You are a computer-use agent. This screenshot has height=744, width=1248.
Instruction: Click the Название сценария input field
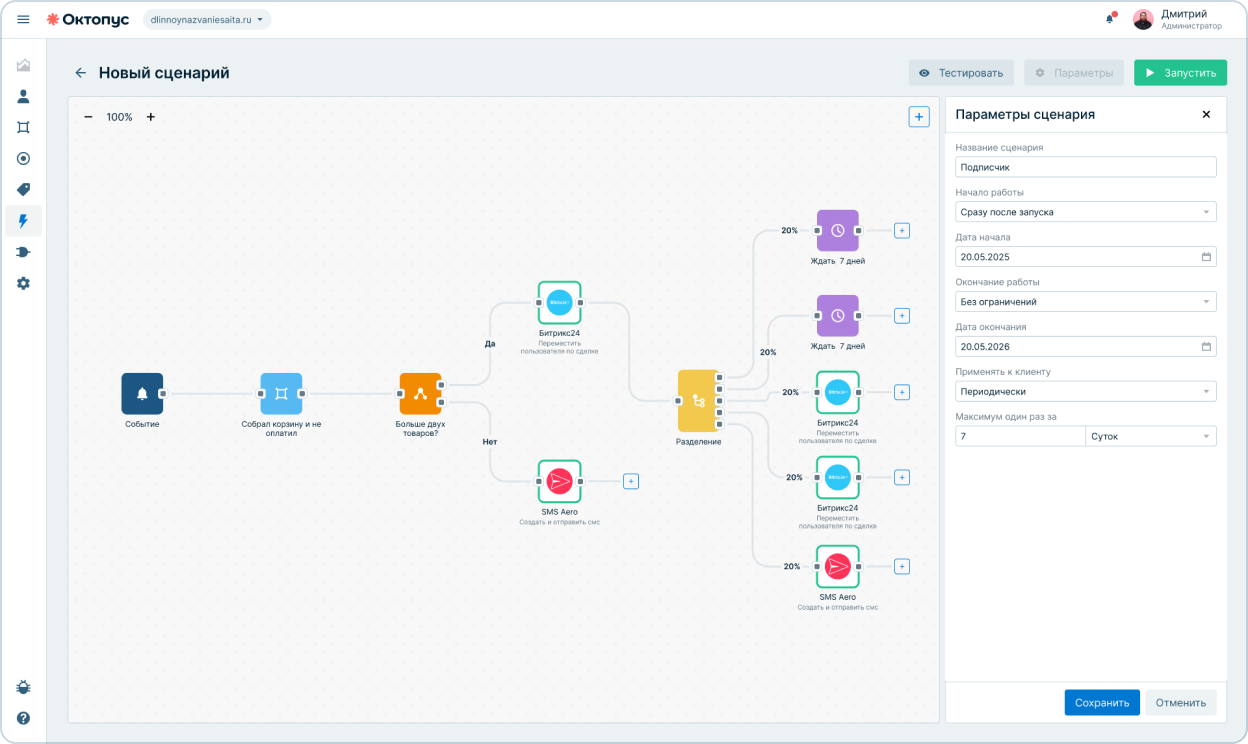point(1085,167)
